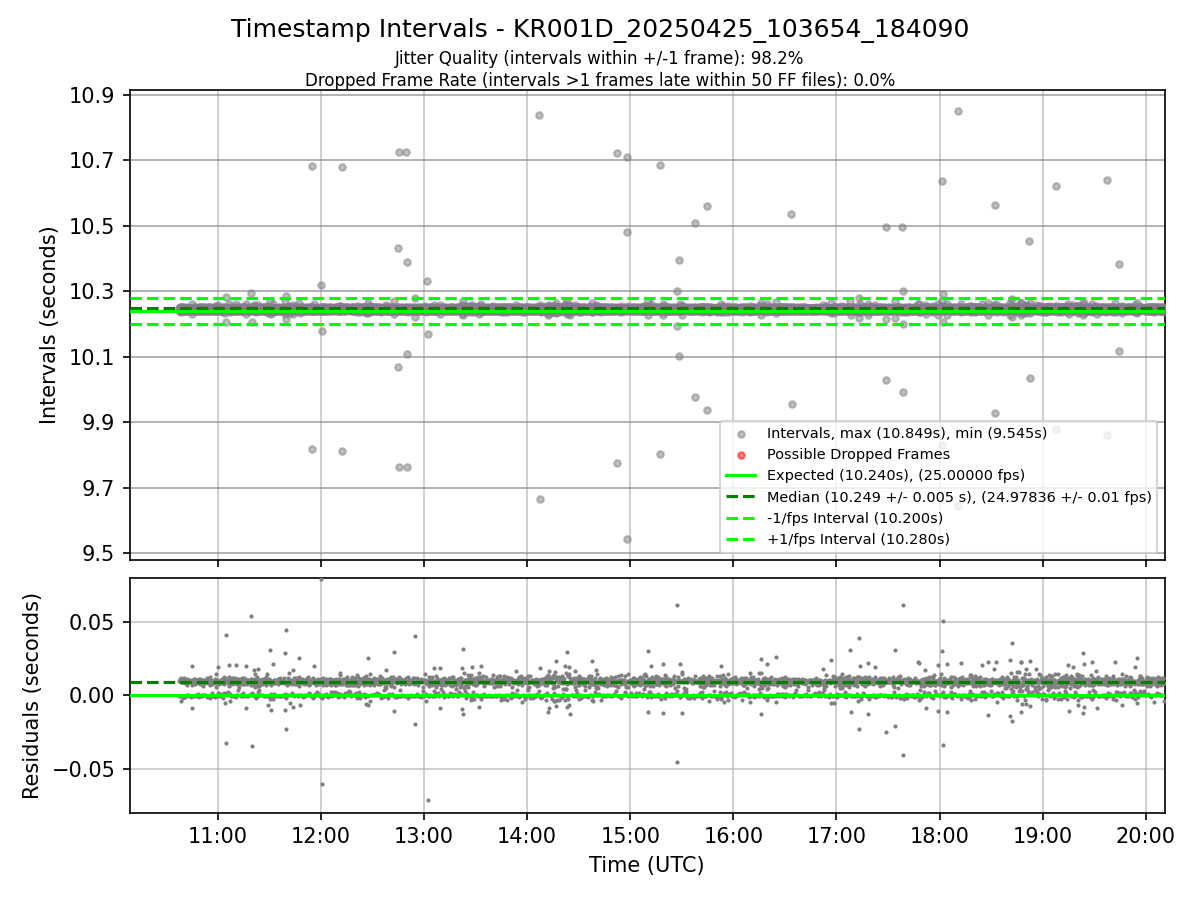Select the lowest interval point near 15:00
This screenshot has height=900, width=1200.
click(627, 539)
